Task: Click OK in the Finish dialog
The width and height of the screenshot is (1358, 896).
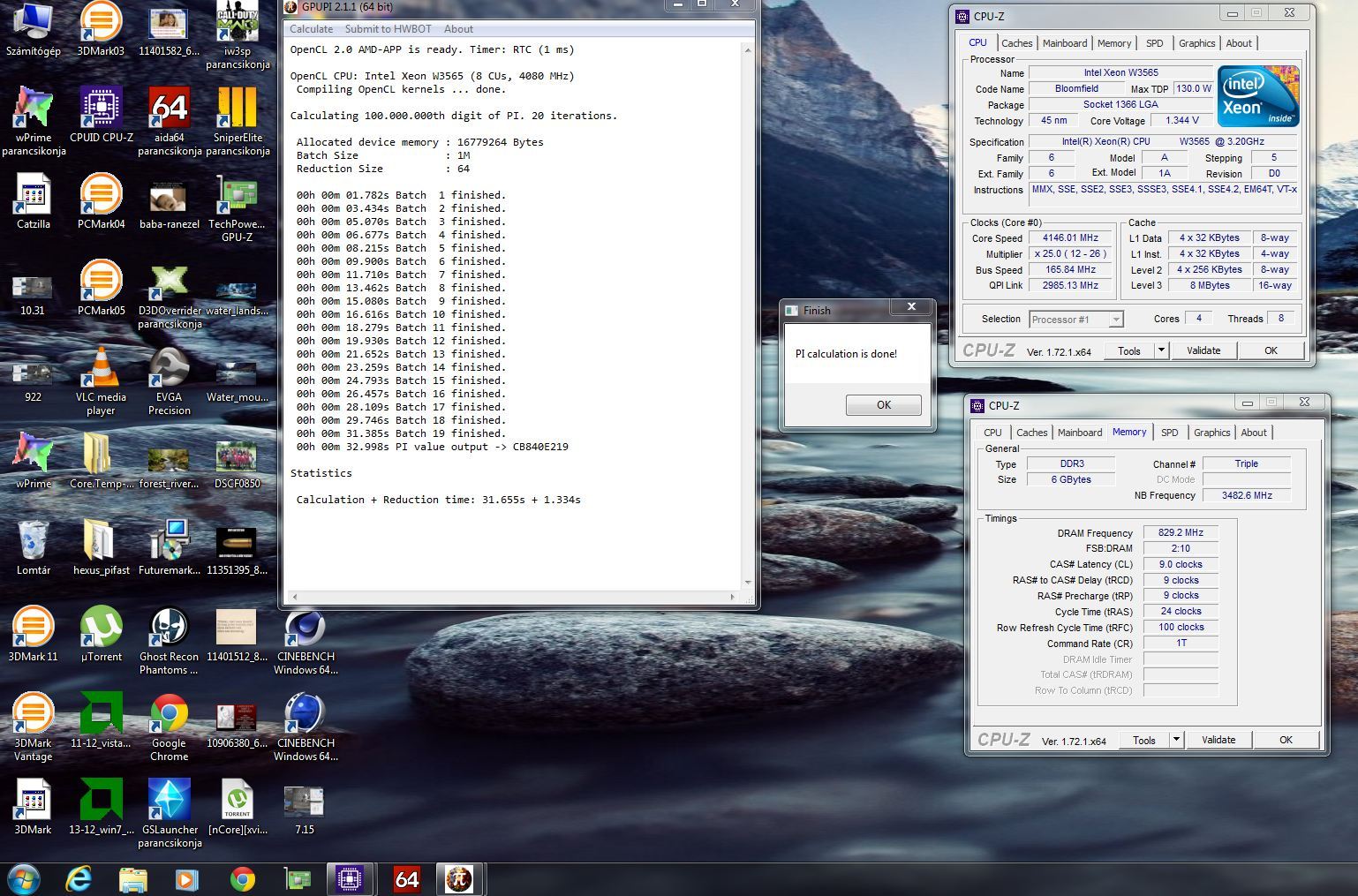Action: (x=883, y=405)
